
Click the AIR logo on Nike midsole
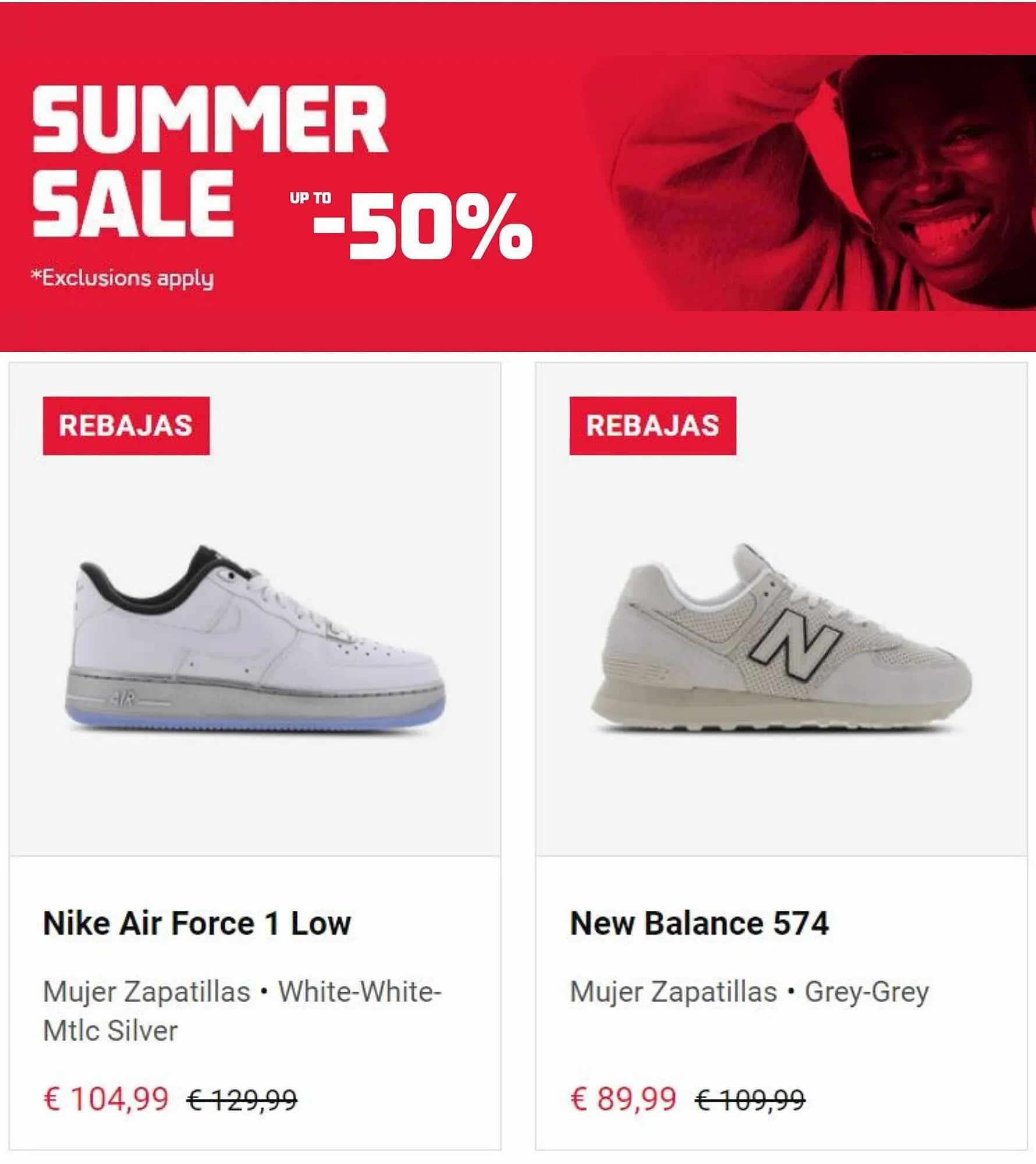point(123,699)
